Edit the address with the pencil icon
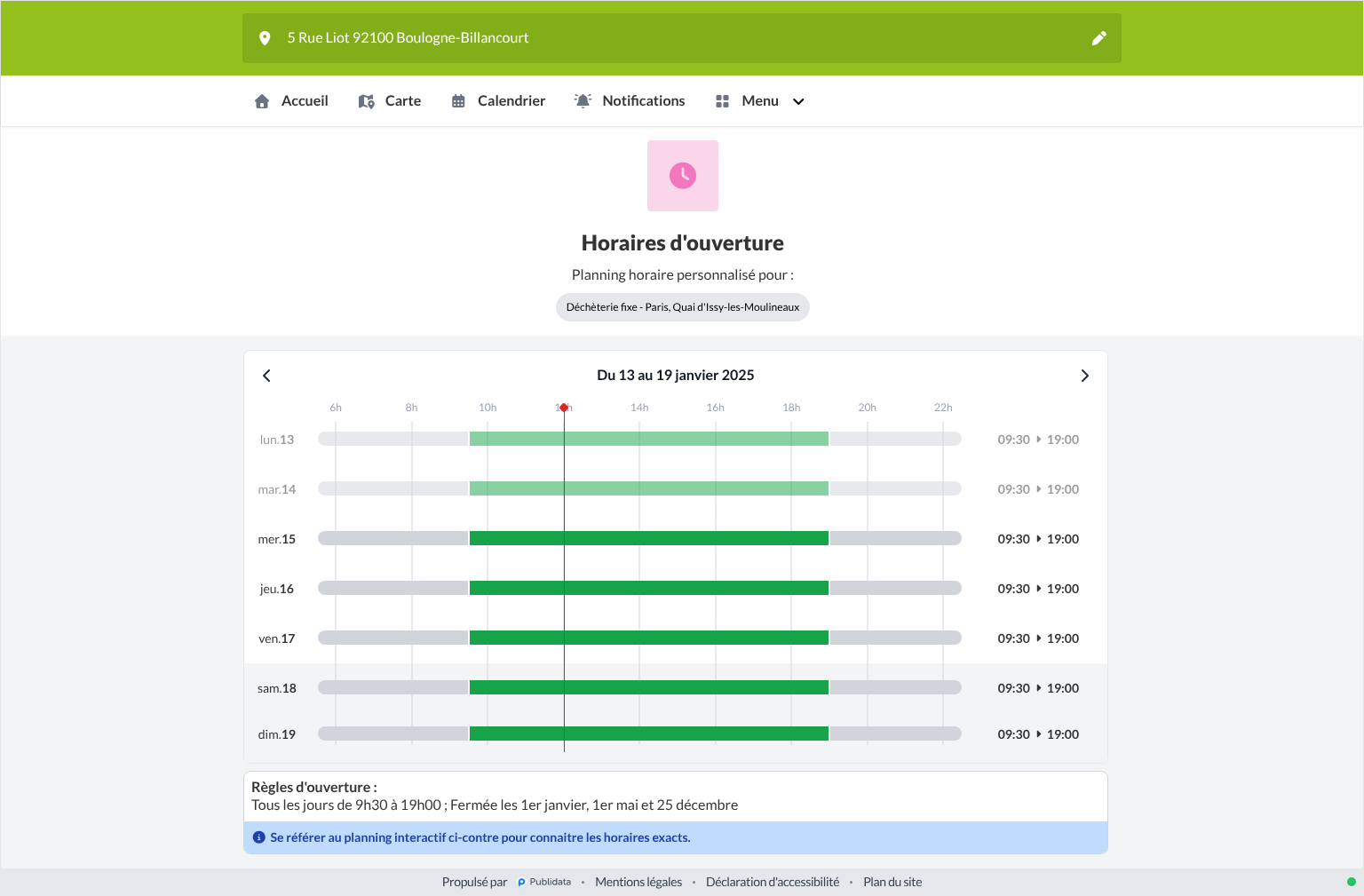 point(1098,38)
